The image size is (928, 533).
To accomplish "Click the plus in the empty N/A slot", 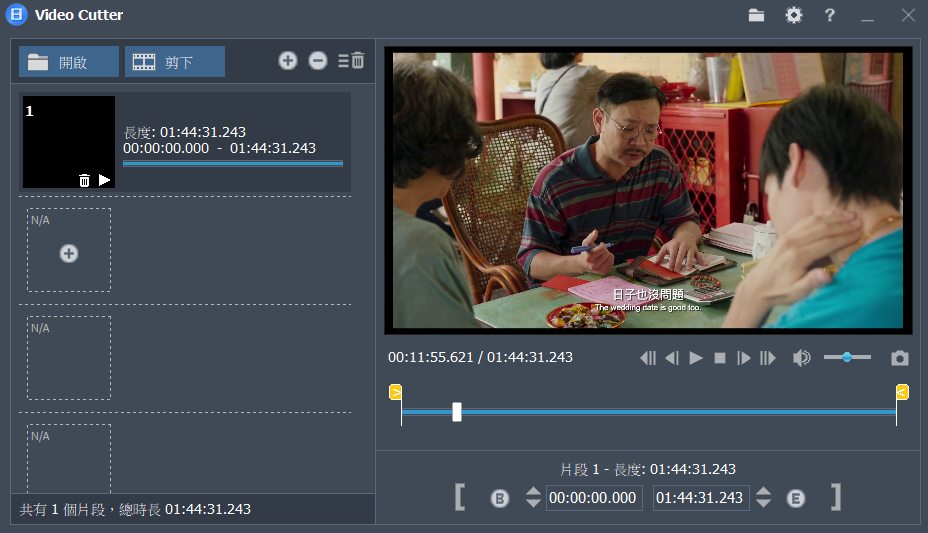I will [69, 254].
